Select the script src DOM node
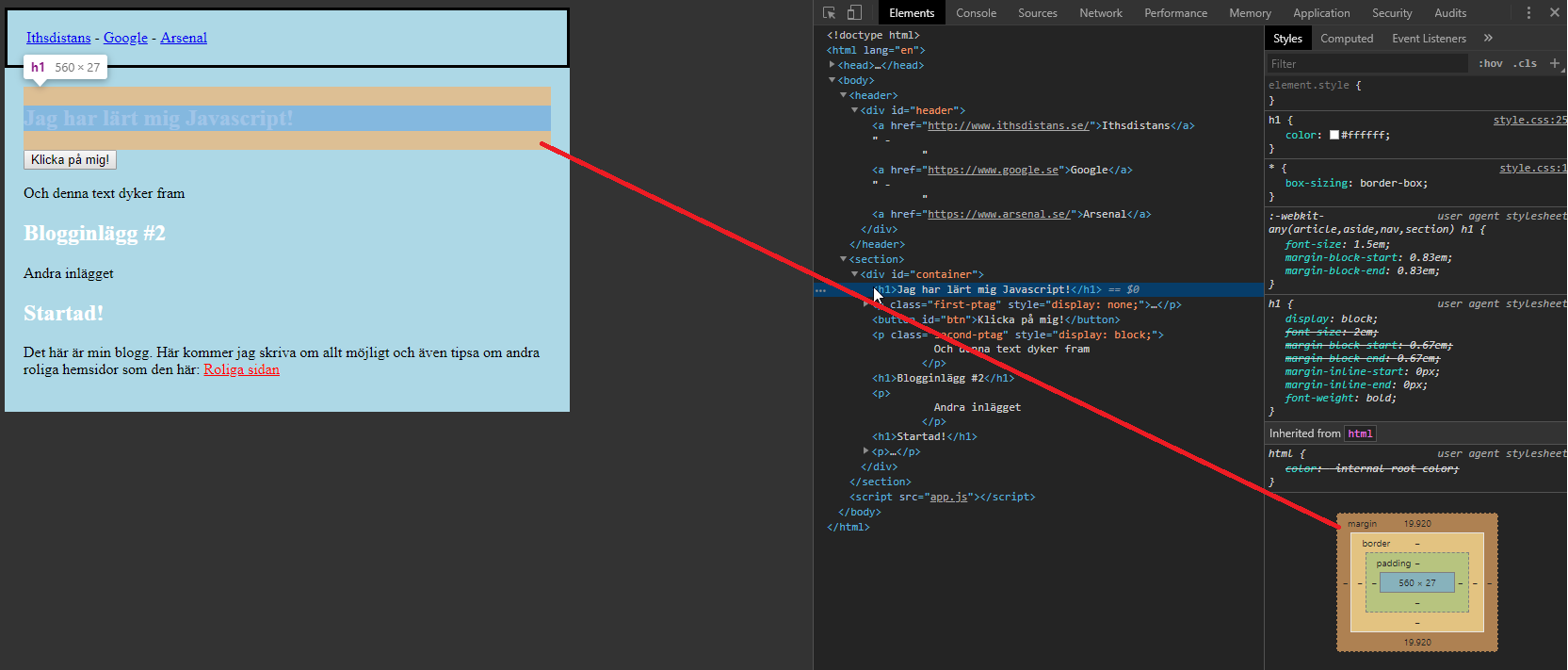The height and width of the screenshot is (670, 1568). pyautogui.click(x=942, y=497)
